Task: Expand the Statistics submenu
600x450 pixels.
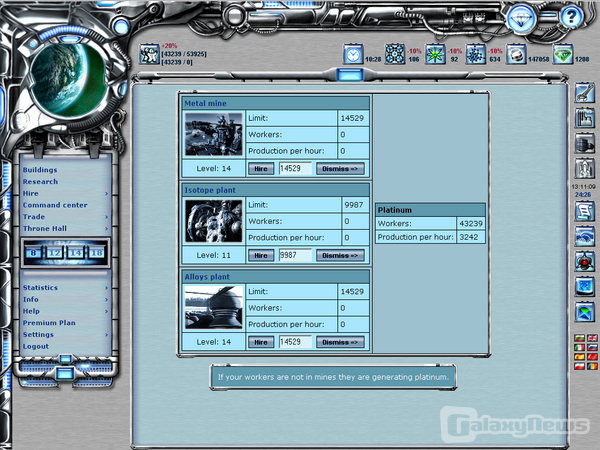Action: click(106, 287)
